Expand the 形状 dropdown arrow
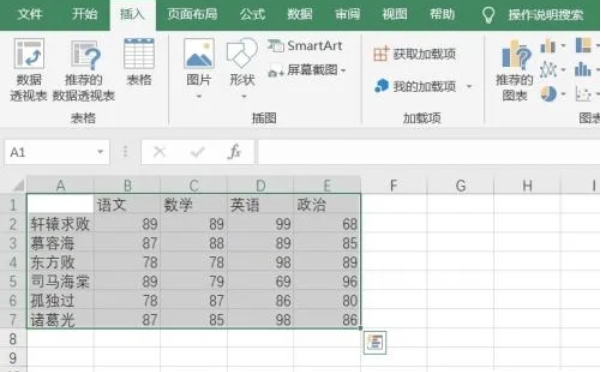This screenshot has width=601, height=372. point(244,96)
